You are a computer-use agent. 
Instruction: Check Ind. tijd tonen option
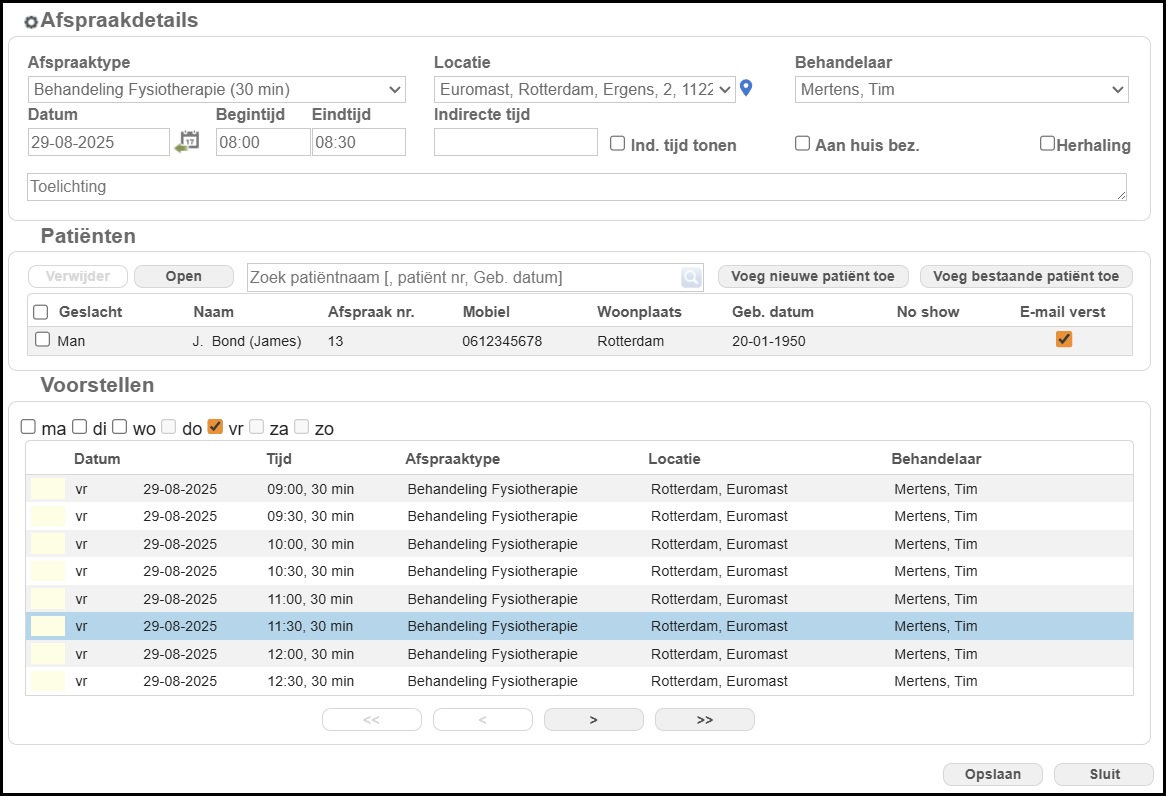[618, 144]
